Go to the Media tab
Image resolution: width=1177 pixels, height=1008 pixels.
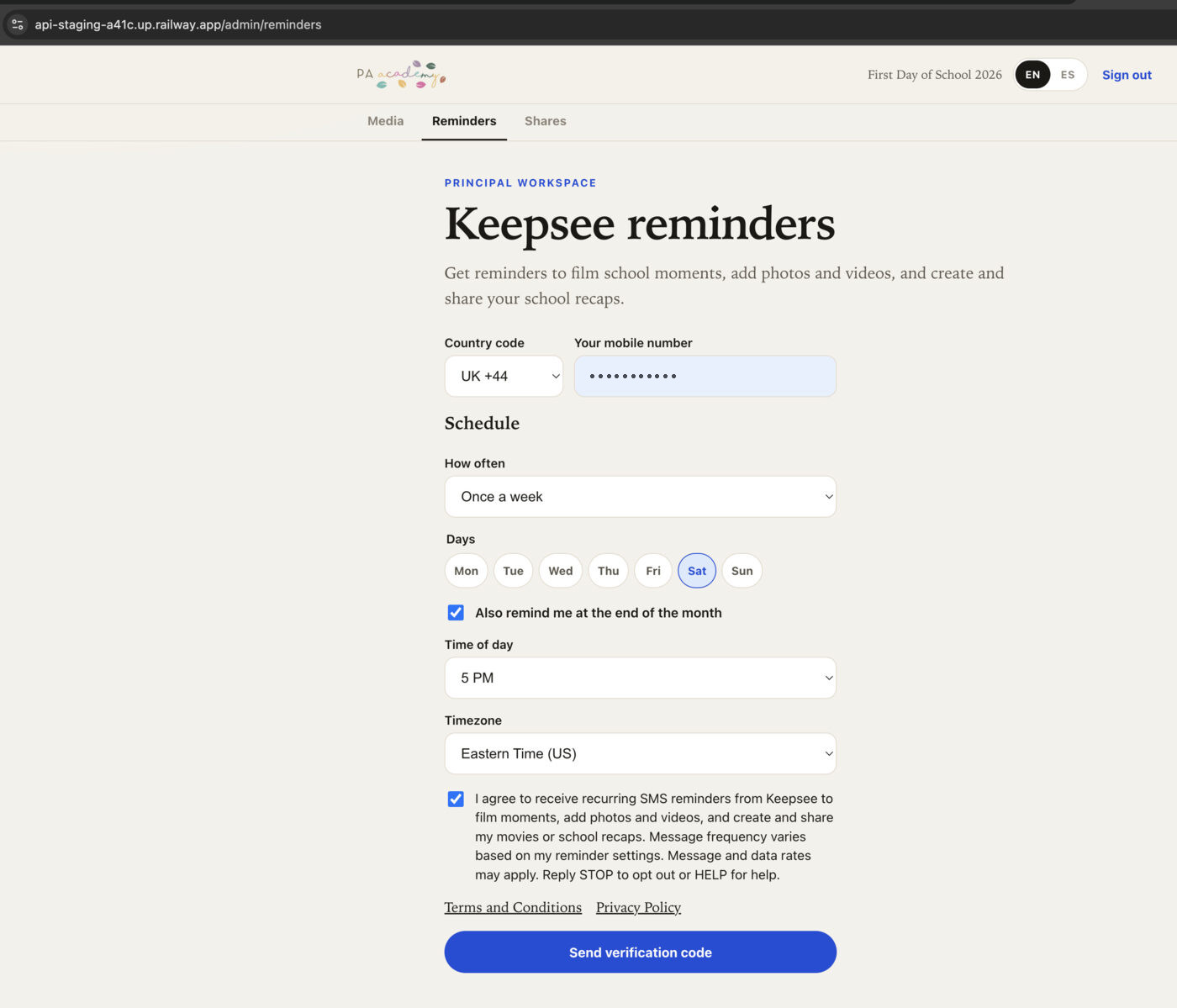click(x=386, y=121)
